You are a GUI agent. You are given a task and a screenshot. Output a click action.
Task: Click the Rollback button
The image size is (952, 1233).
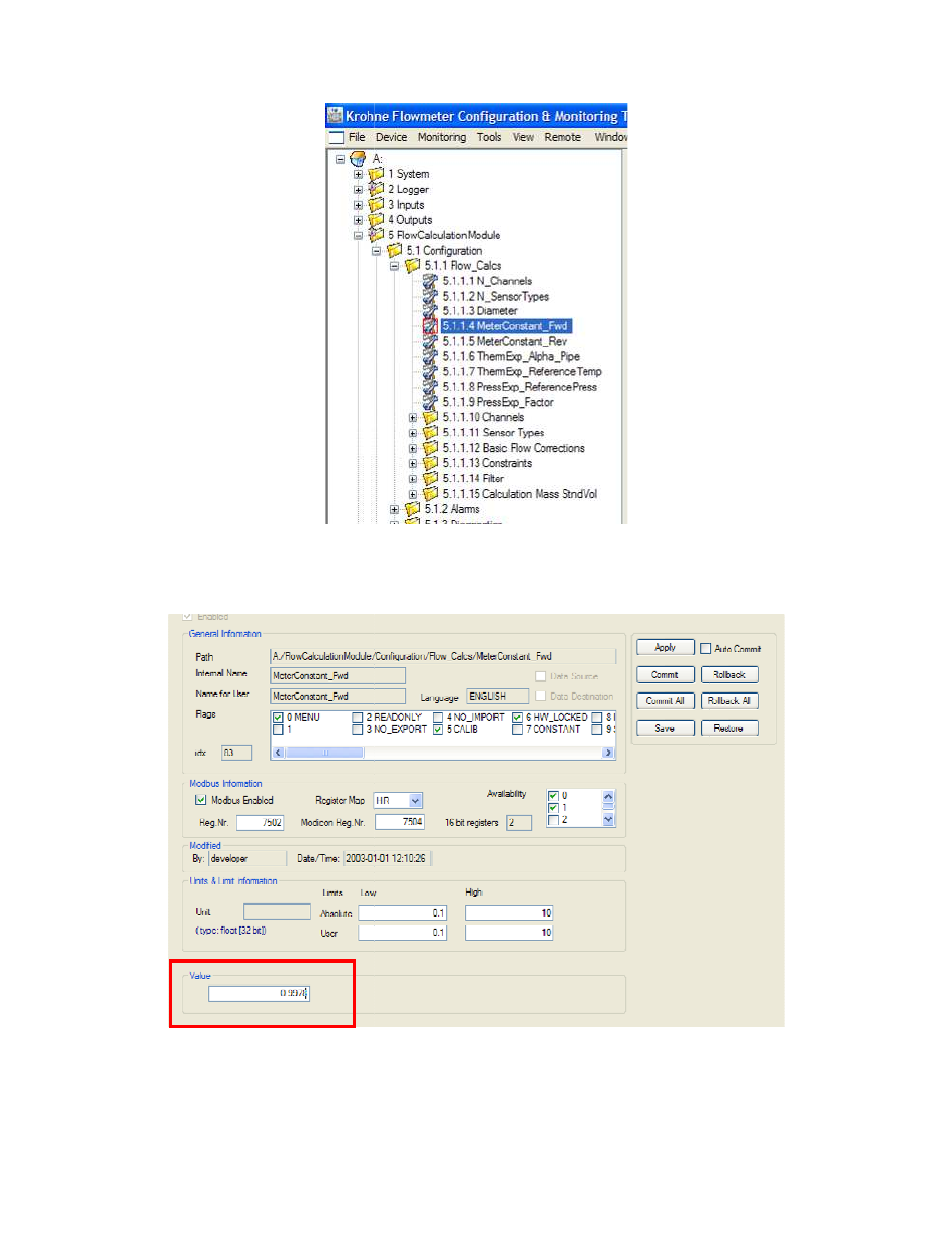pyautogui.click(x=729, y=674)
